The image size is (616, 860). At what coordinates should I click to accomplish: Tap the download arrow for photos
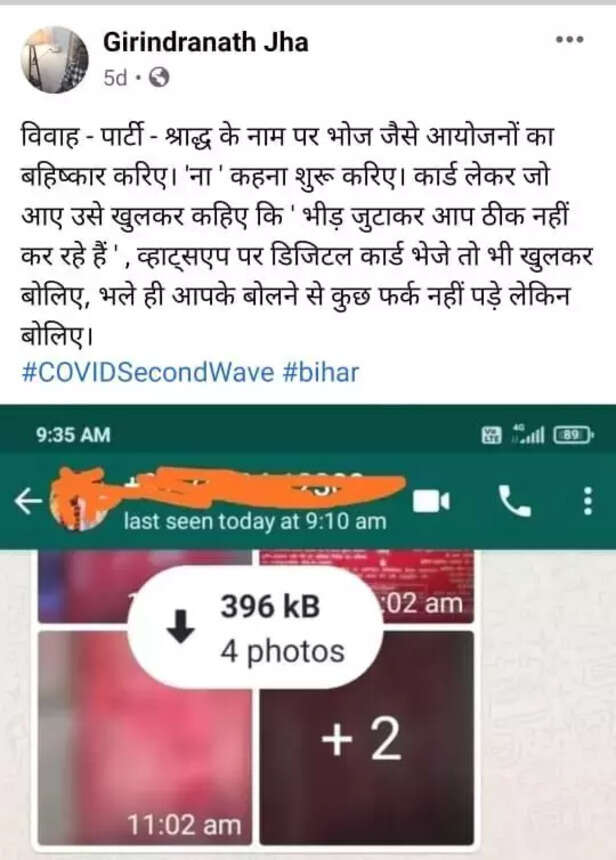coord(180,627)
